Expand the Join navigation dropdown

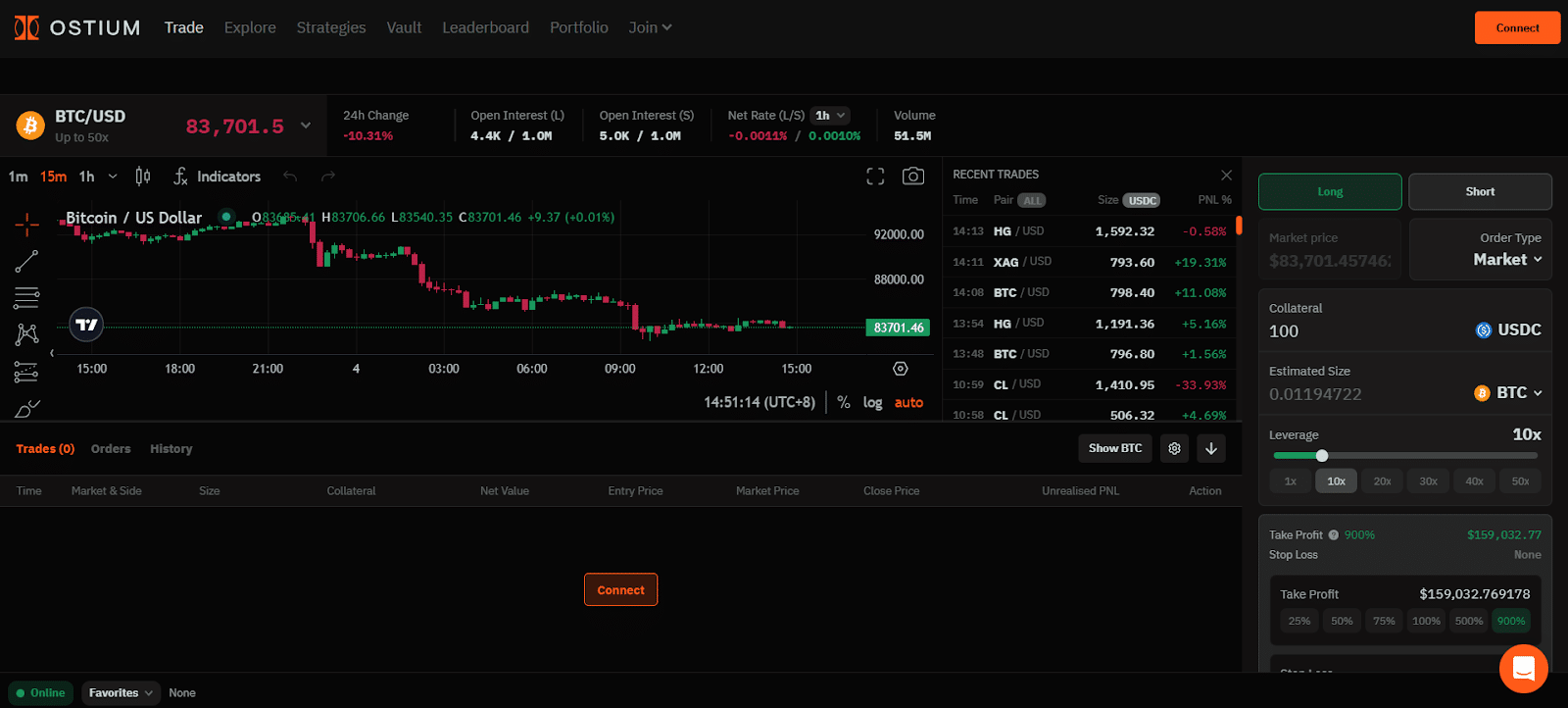(651, 27)
